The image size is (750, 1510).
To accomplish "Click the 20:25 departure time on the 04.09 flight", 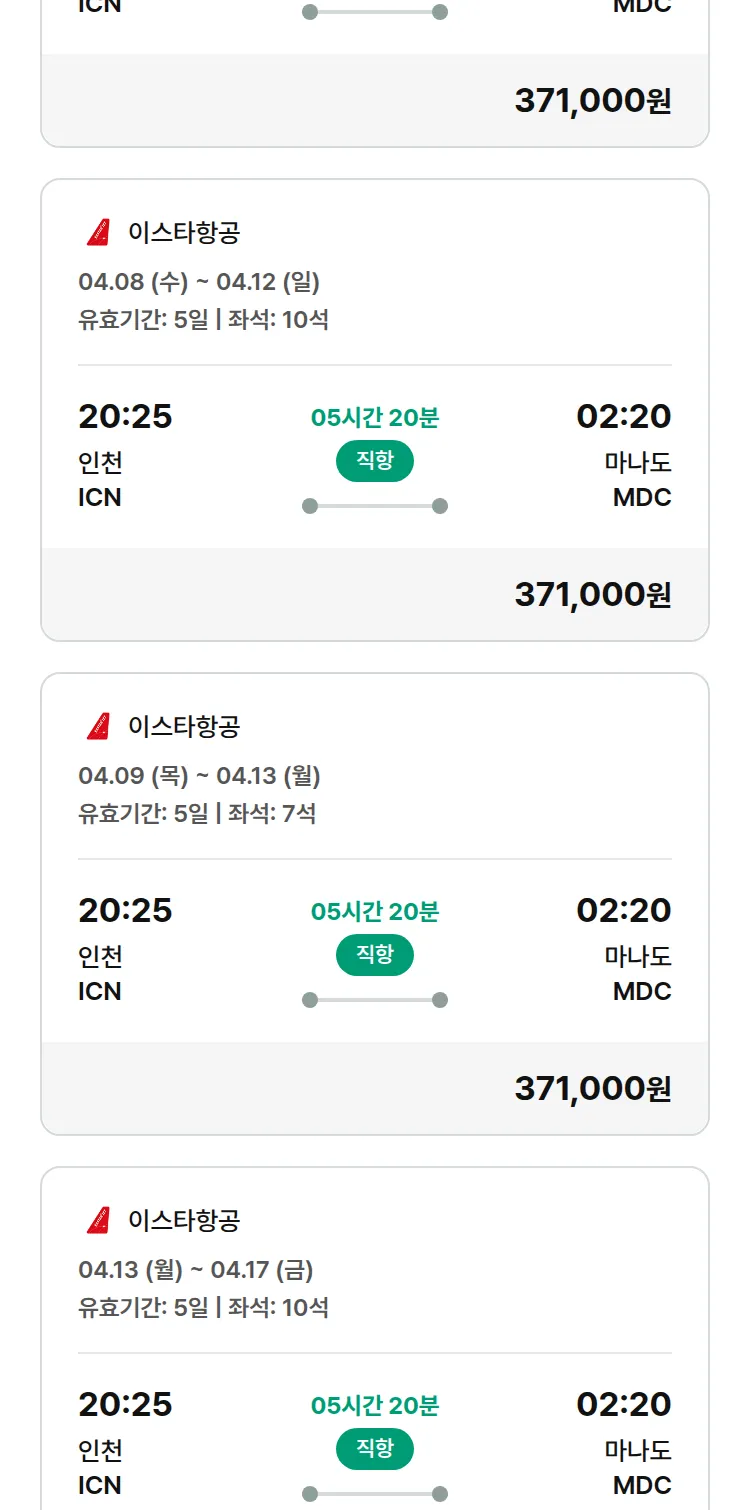I will (125, 910).
